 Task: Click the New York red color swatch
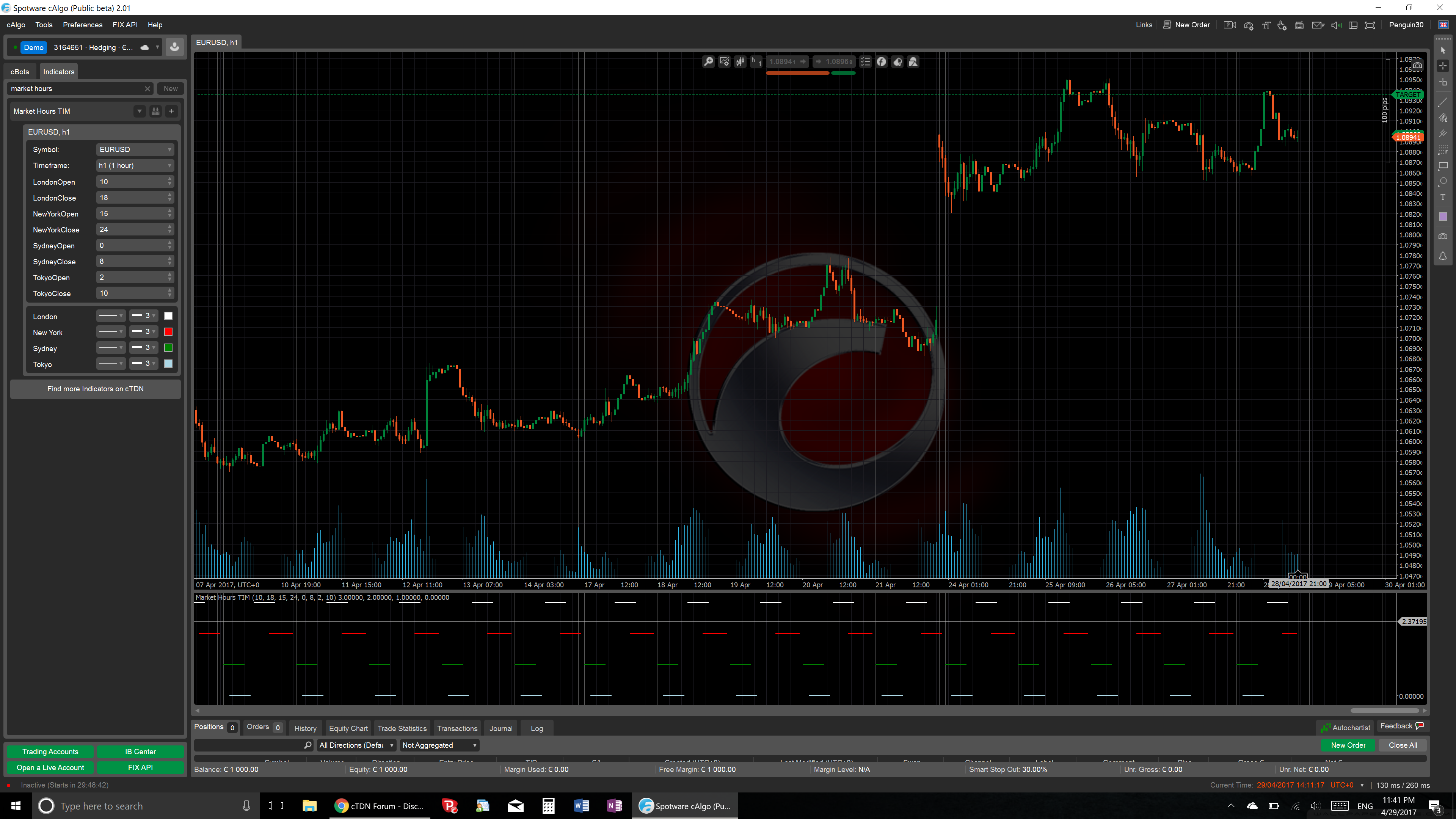(x=168, y=332)
